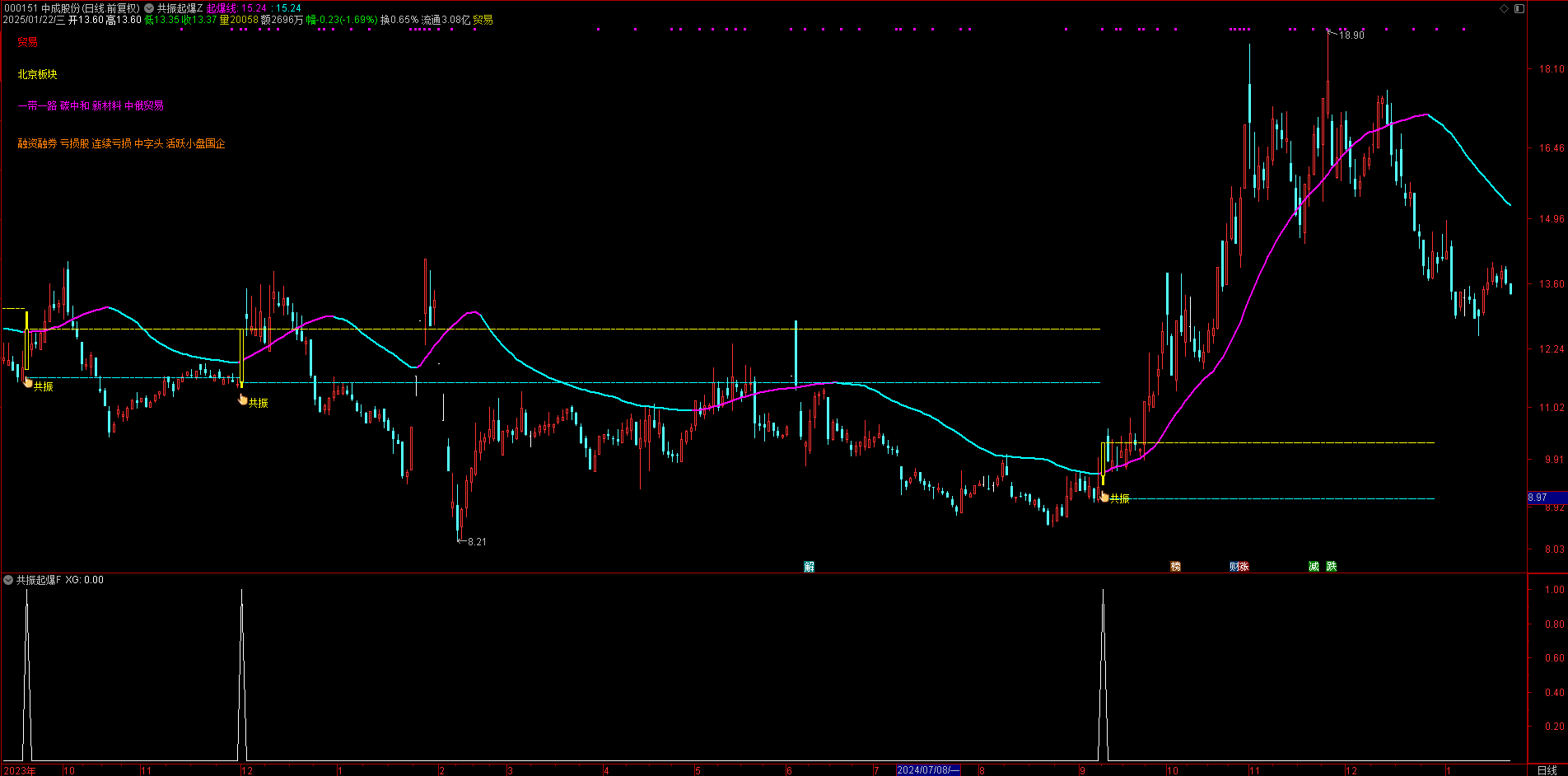Click the 8.21 low price annotation
Image resolution: width=1568 pixels, height=776 pixels.
pos(477,542)
